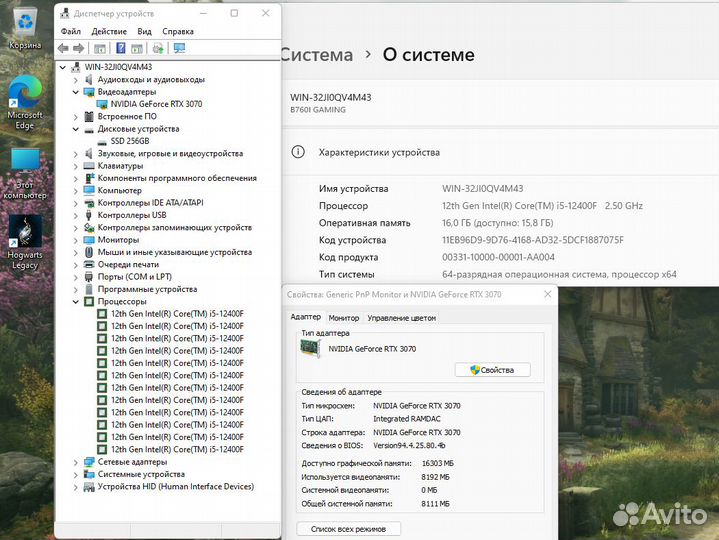Click the Используется видеопамяти value 8192 МБ
The width and height of the screenshot is (719, 540).
tap(435, 477)
